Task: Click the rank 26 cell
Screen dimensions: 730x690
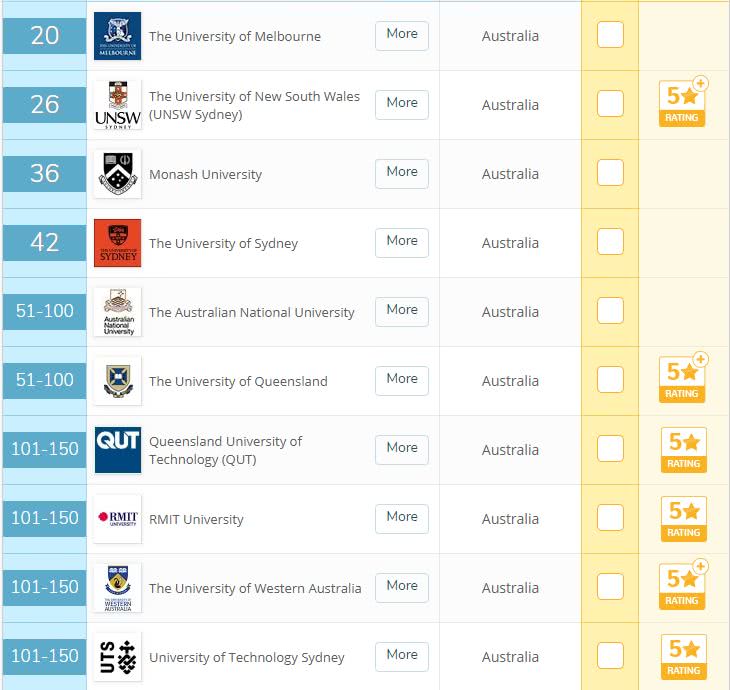Action: (45, 105)
